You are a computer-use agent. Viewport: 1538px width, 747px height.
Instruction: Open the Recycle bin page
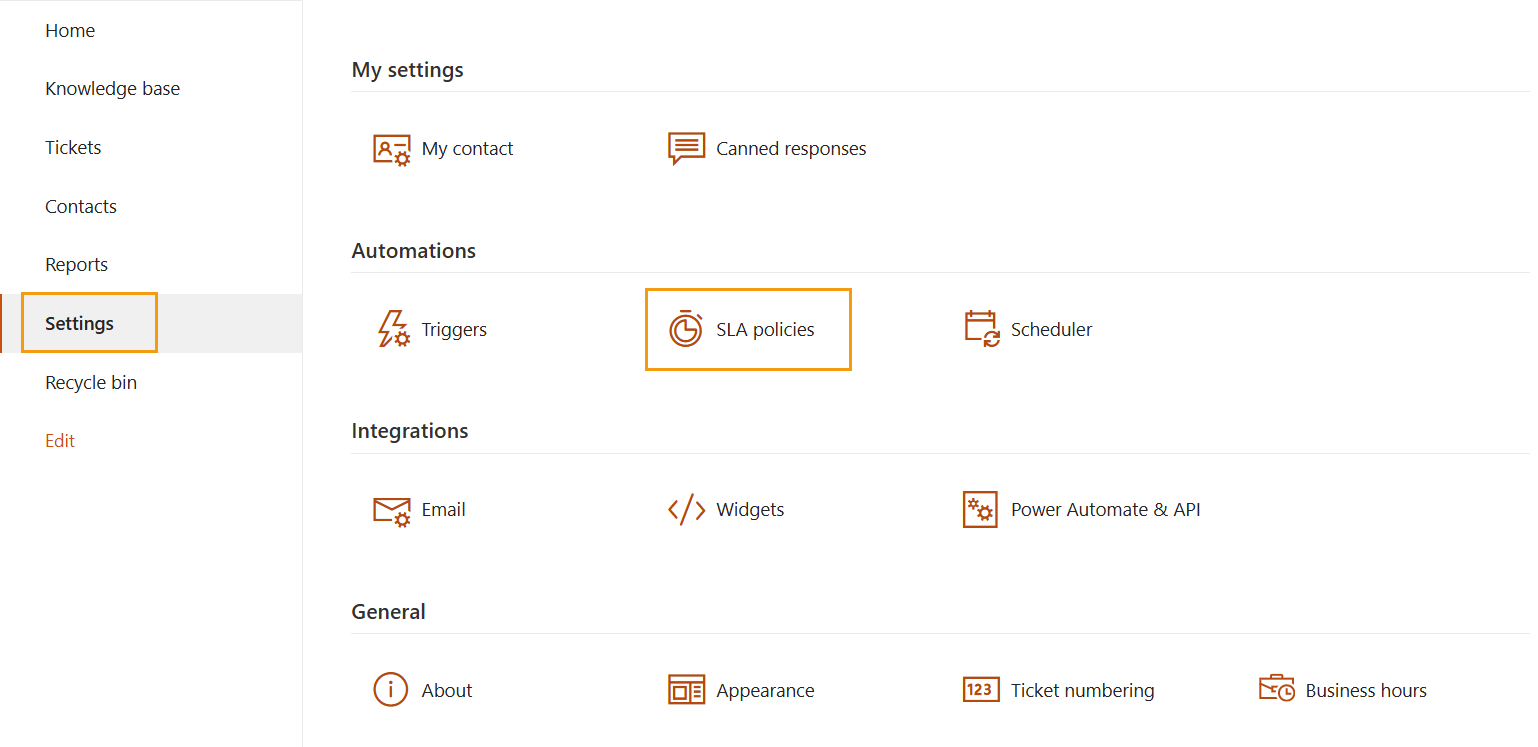[x=91, y=383]
